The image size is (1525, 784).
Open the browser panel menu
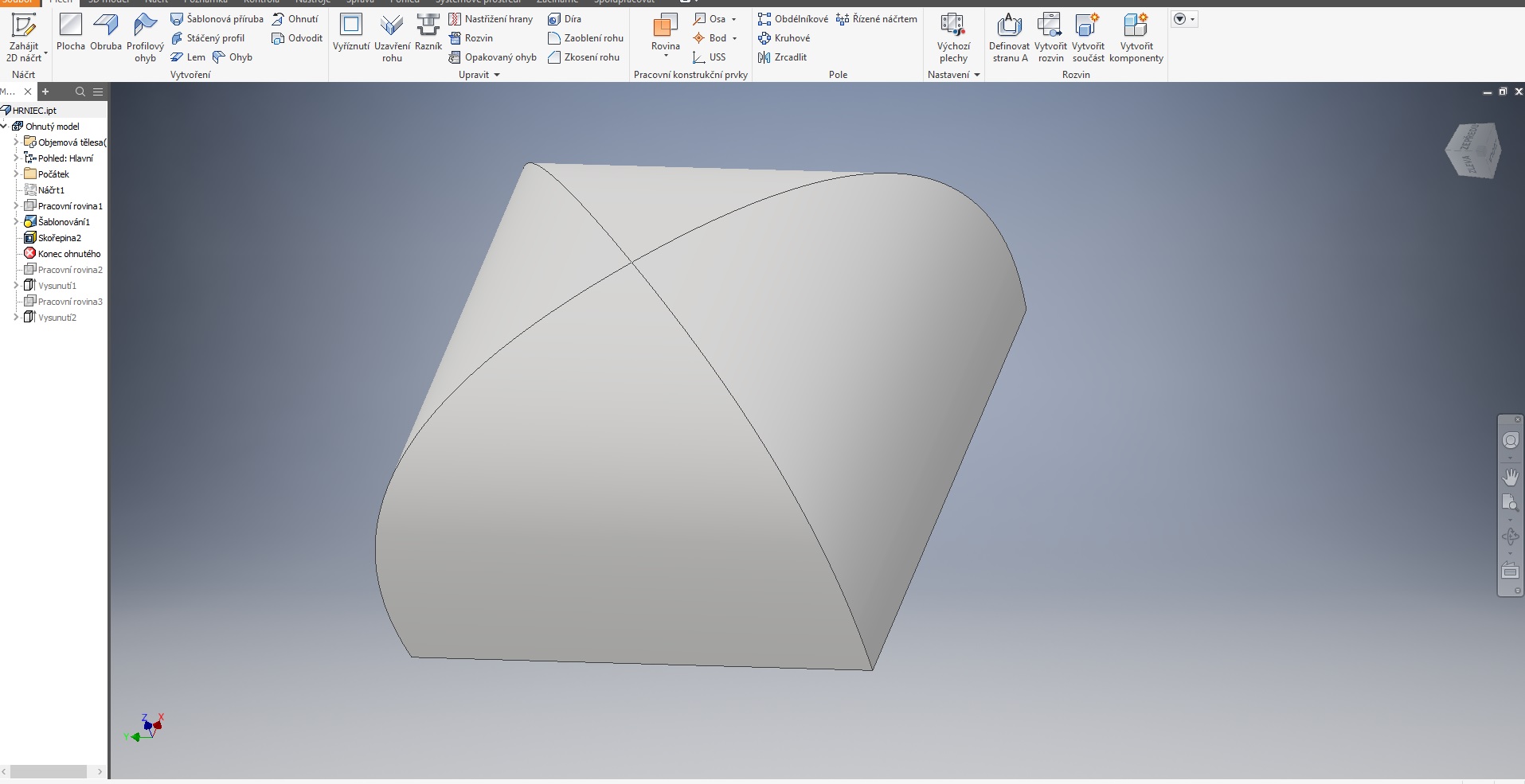tap(98, 92)
